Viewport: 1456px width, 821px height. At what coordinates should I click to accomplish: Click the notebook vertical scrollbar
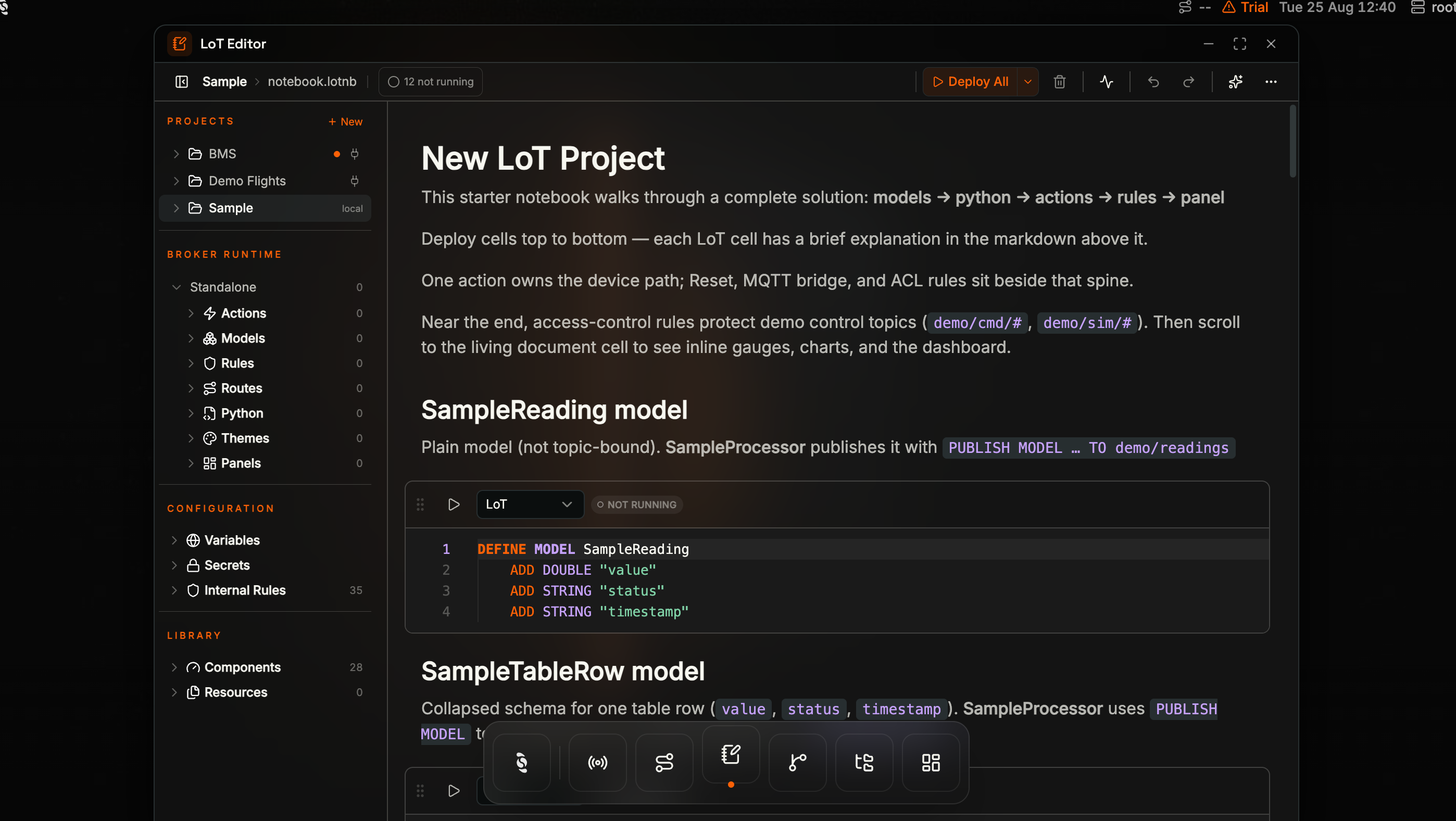[x=1292, y=142]
